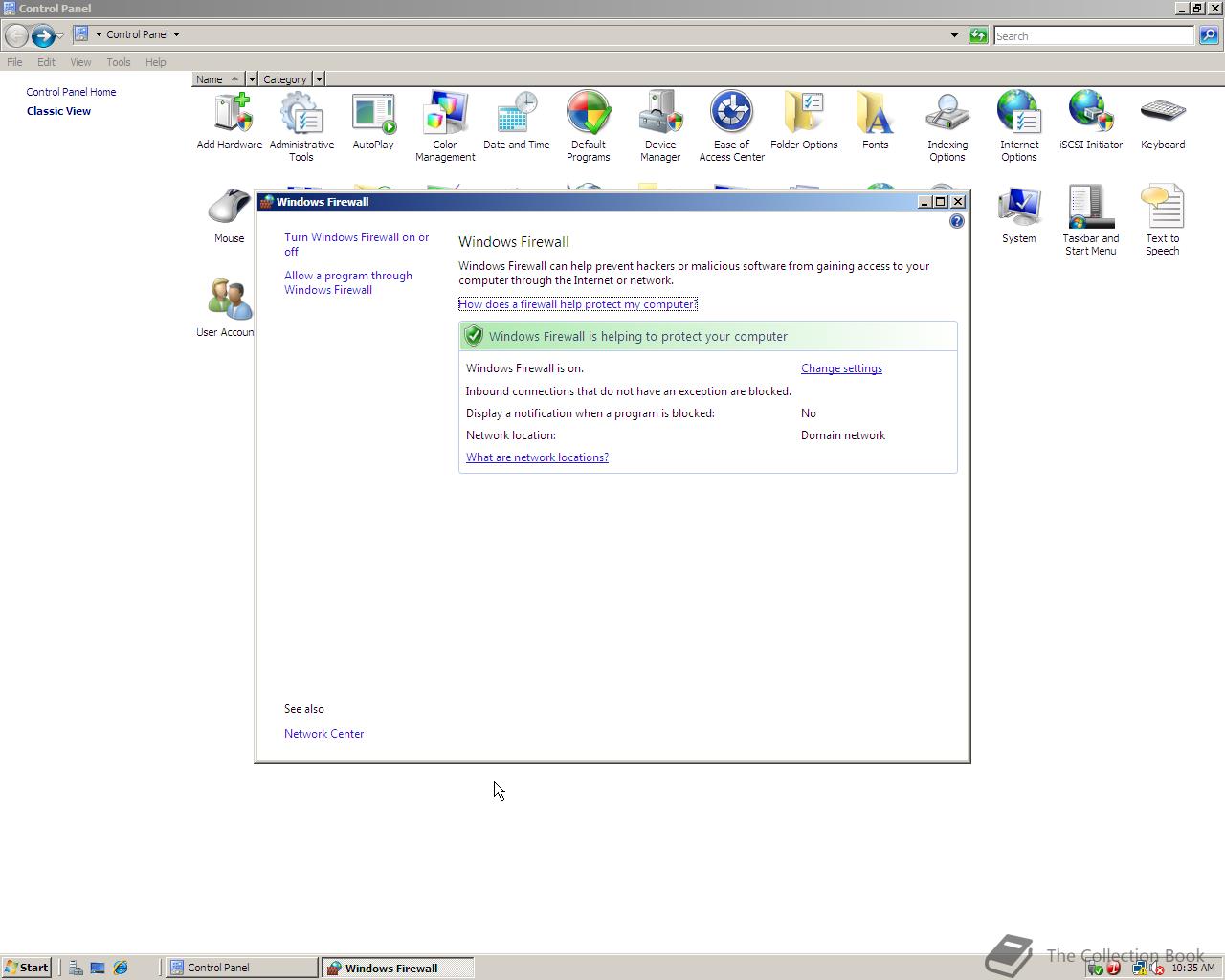
Task: Open the Mouse icon
Action: point(230,215)
